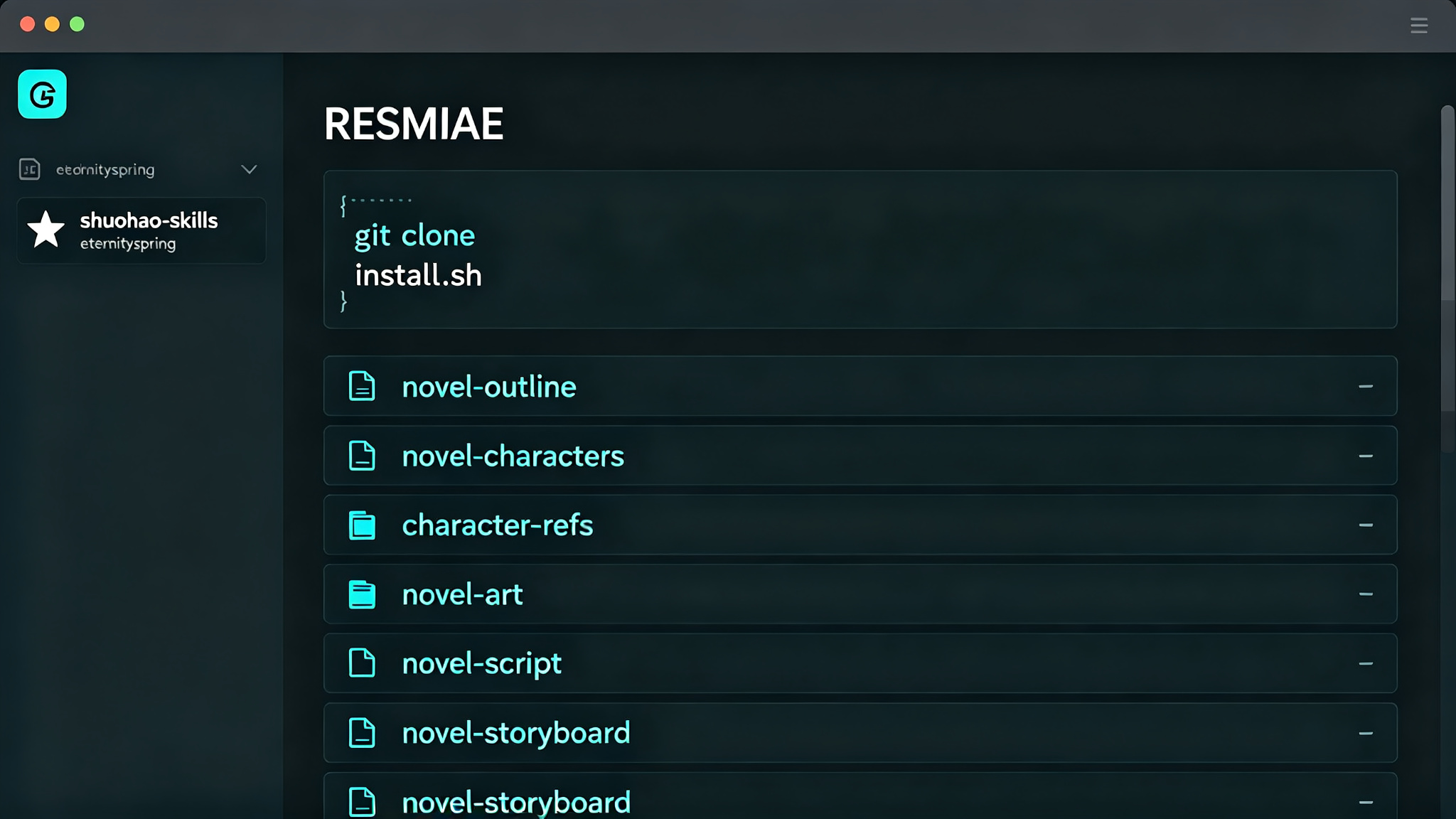Click the eternityspring subtitle under shuohao-skills
Screen dimensions: 1456x819
click(128, 244)
